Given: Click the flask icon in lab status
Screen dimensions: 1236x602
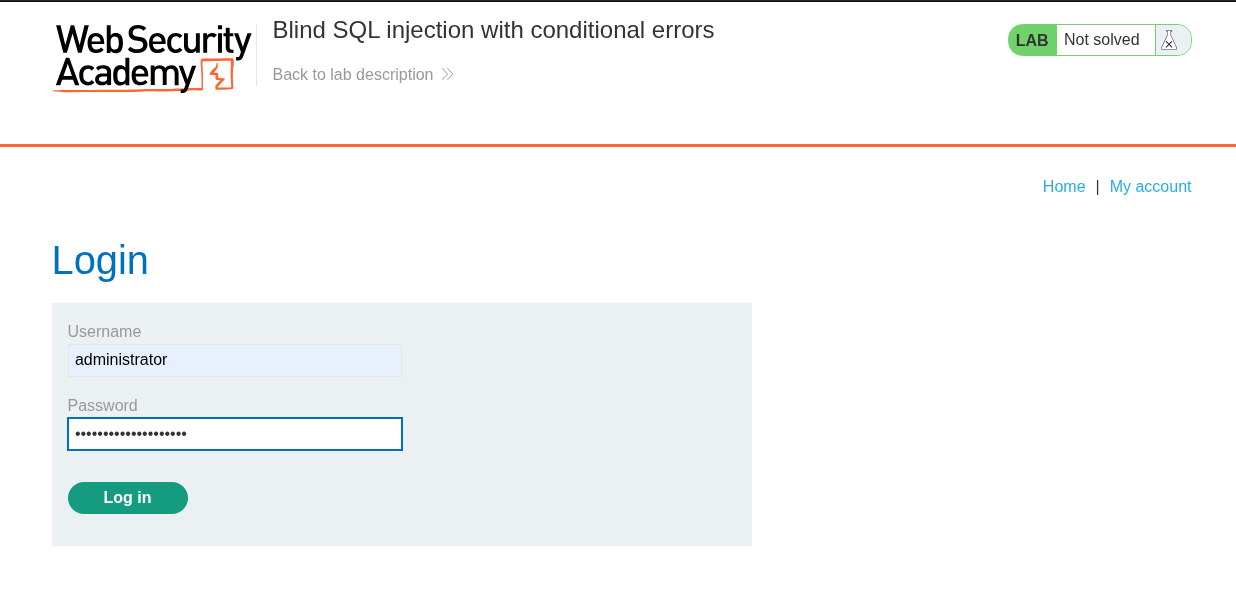Looking at the screenshot, I should tap(1169, 40).
